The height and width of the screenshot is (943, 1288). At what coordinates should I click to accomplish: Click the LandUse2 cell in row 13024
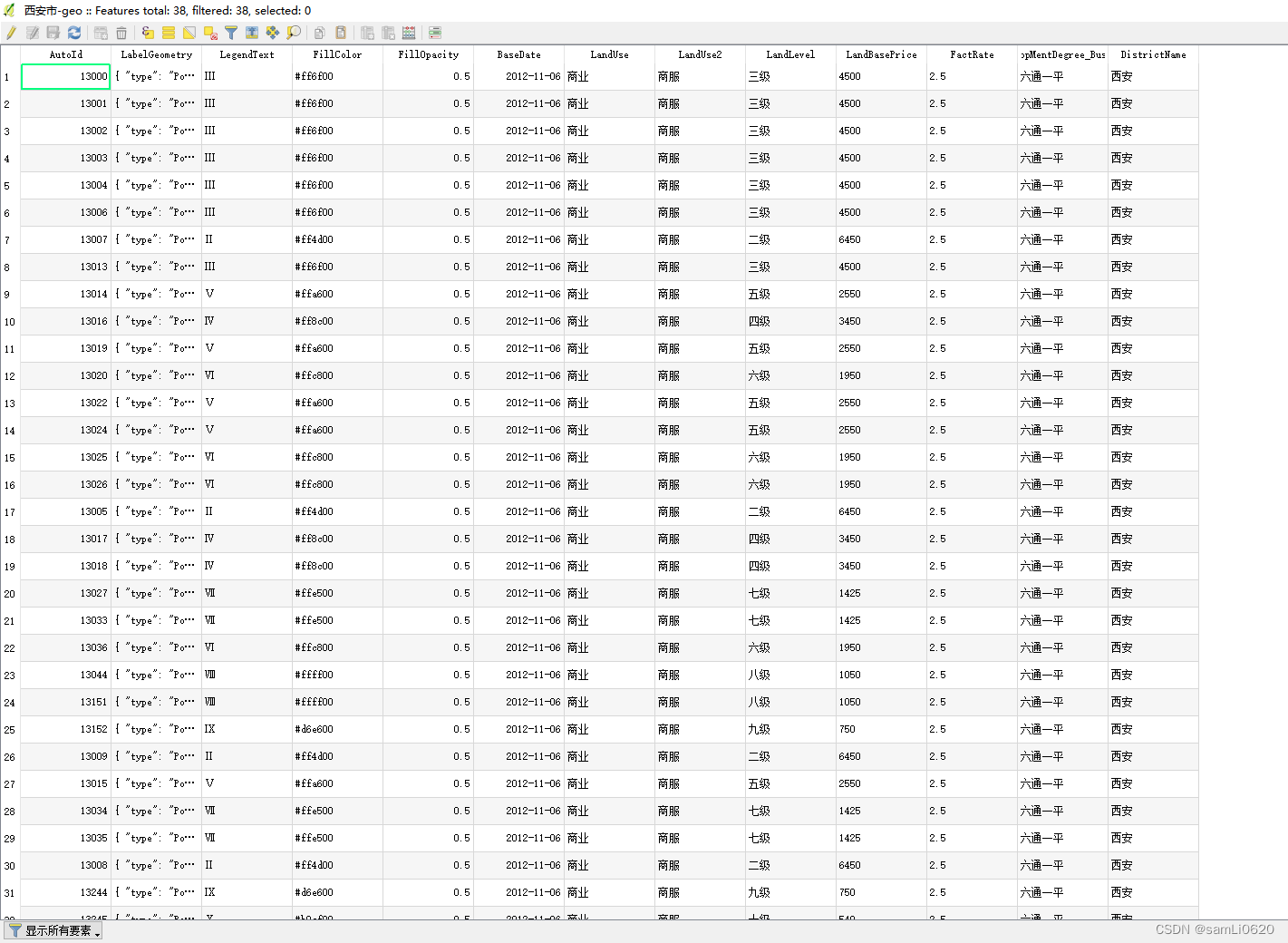(x=700, y=430)
